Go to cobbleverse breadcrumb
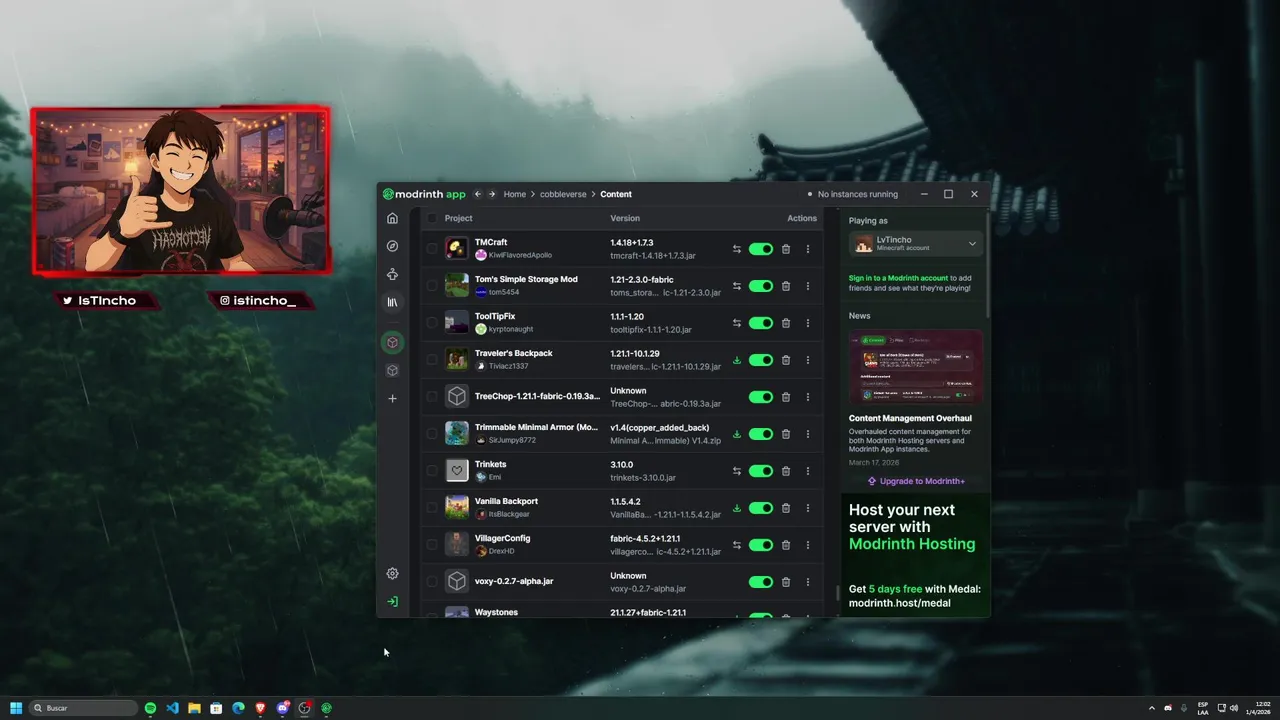 pyautogui.click(x=563, y=194)
